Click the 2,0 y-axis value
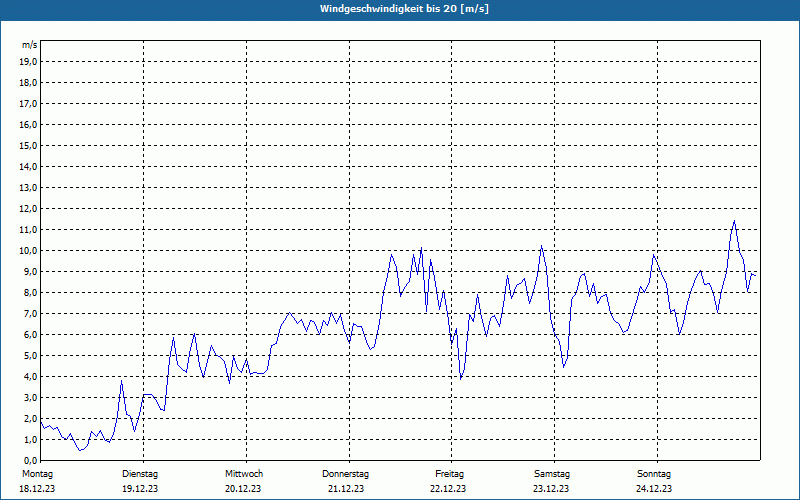This screenshot has height=500, width=800. 30,418
